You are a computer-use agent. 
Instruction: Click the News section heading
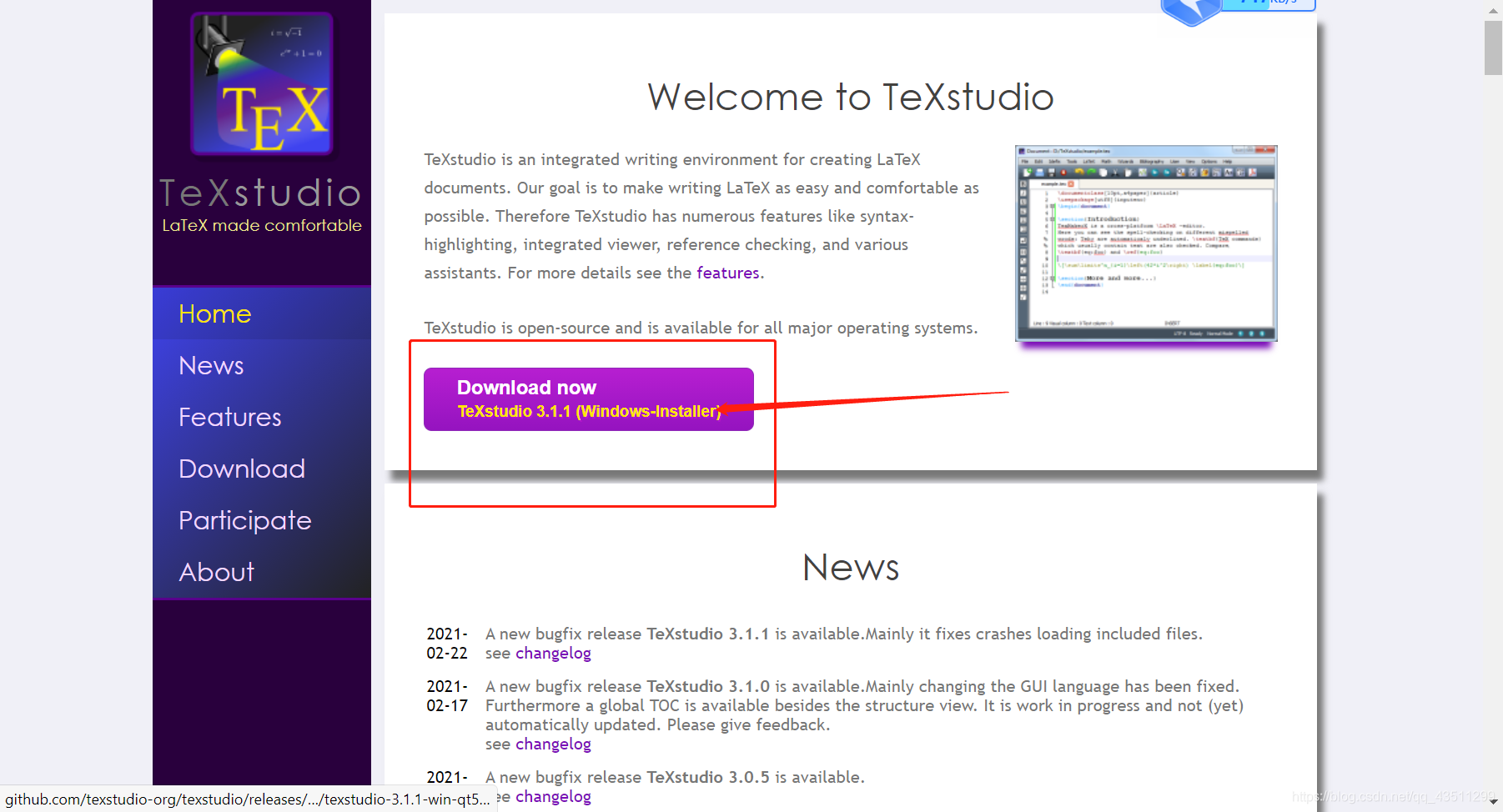tap(851, 568)
